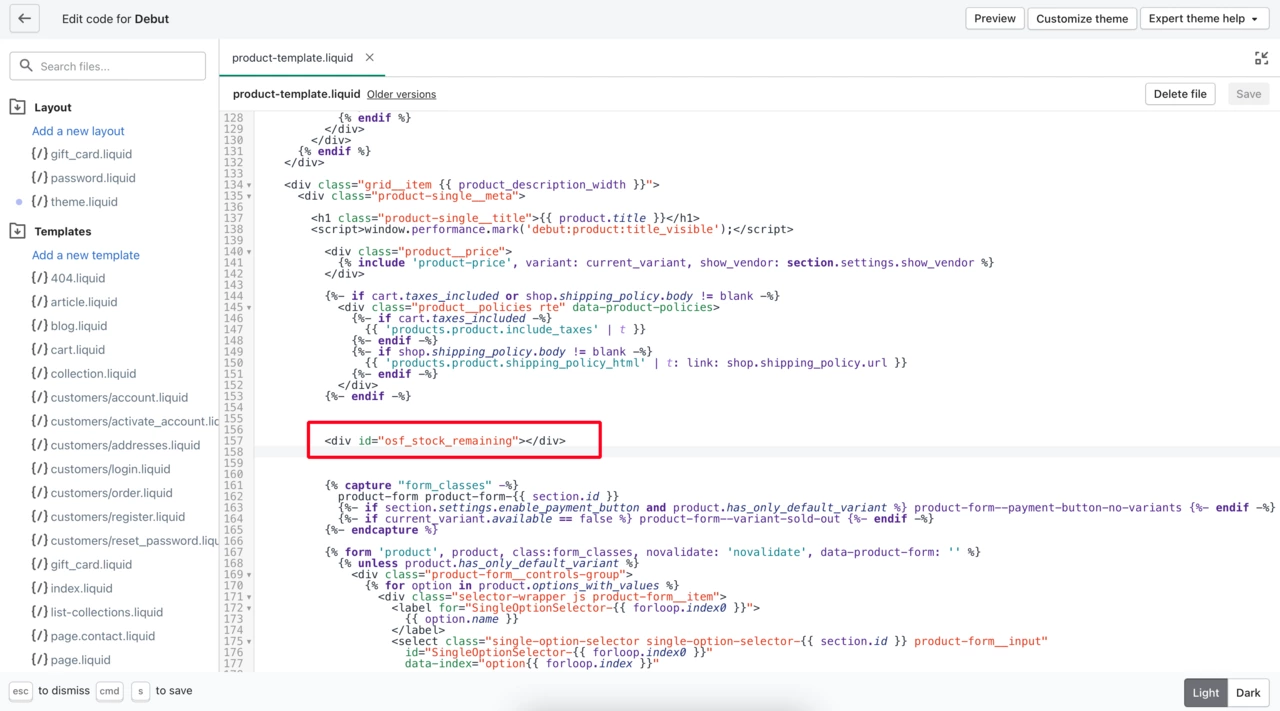Collapse code fold at line 169
The height and width of the screenshot is (711, 1280).
click(249, 575)
